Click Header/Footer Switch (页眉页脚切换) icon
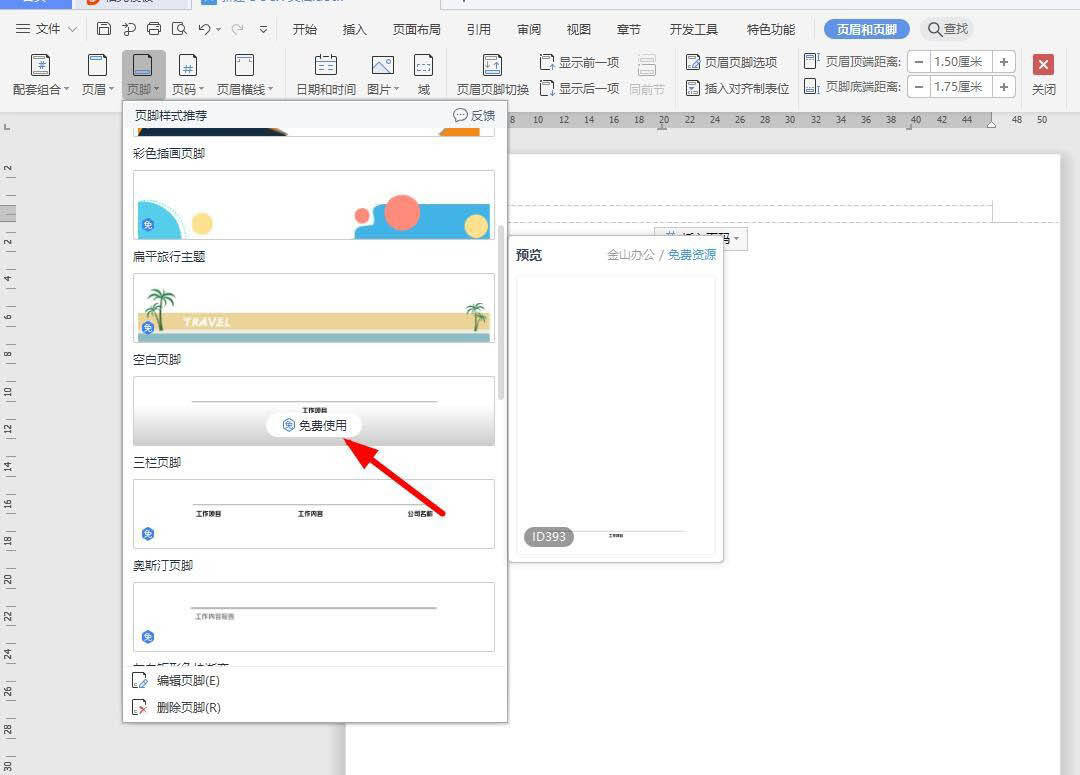Image resolution: width=1080 pixels, height=775 pixels. point(492,75)
